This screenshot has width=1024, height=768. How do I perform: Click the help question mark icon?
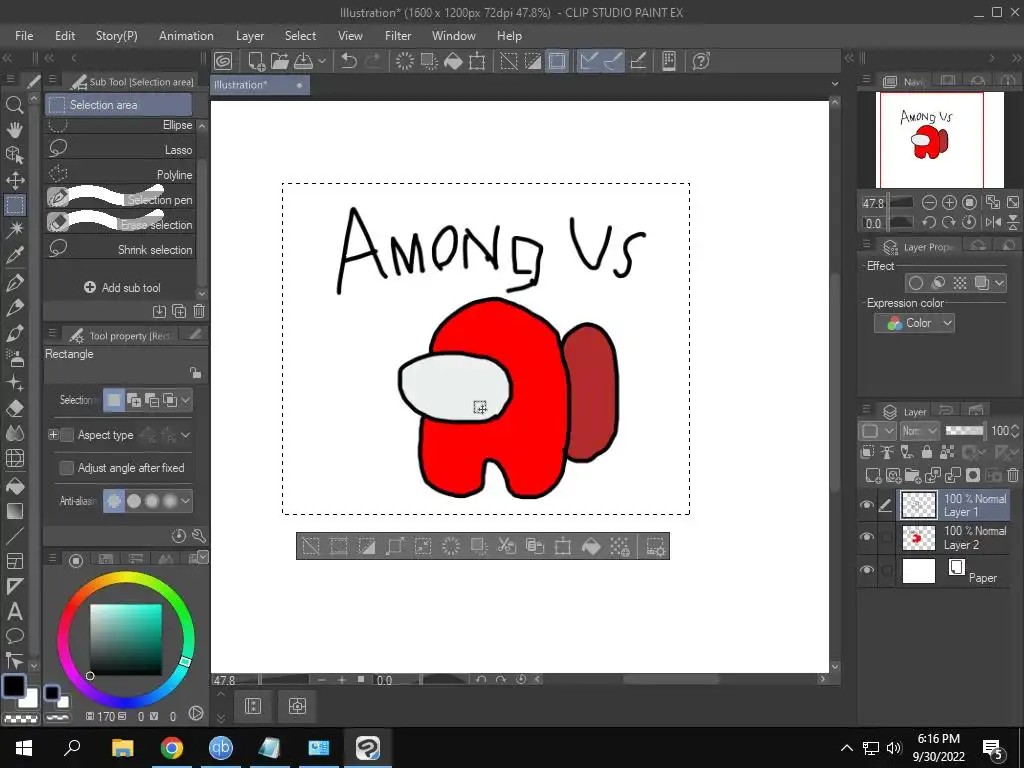click(701, 61)
